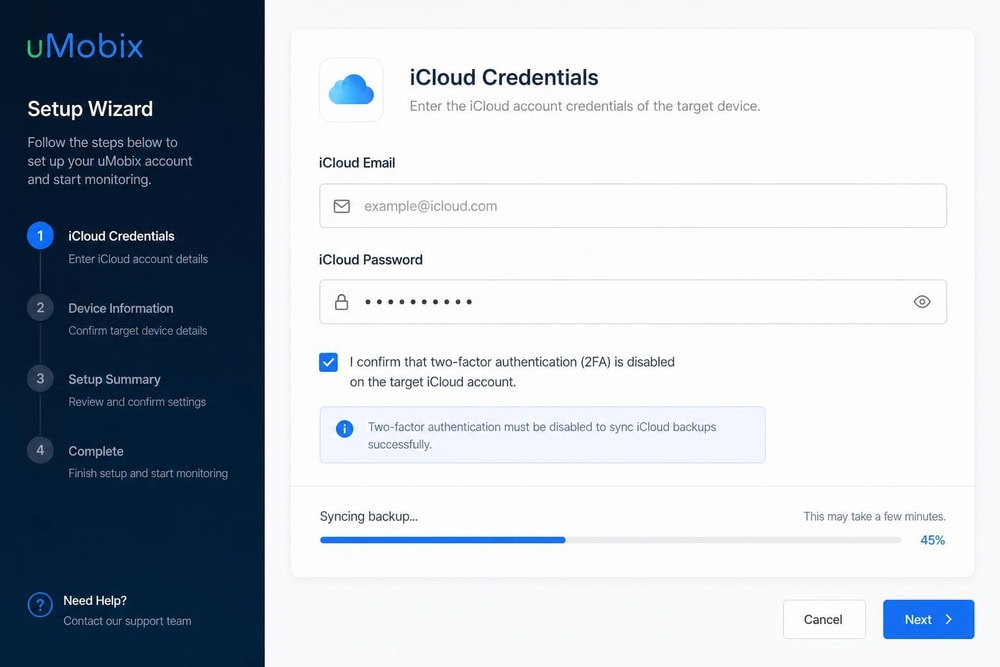Click the iCloud Password field label
Viewport: 1000px width, 667px height.
371,260
